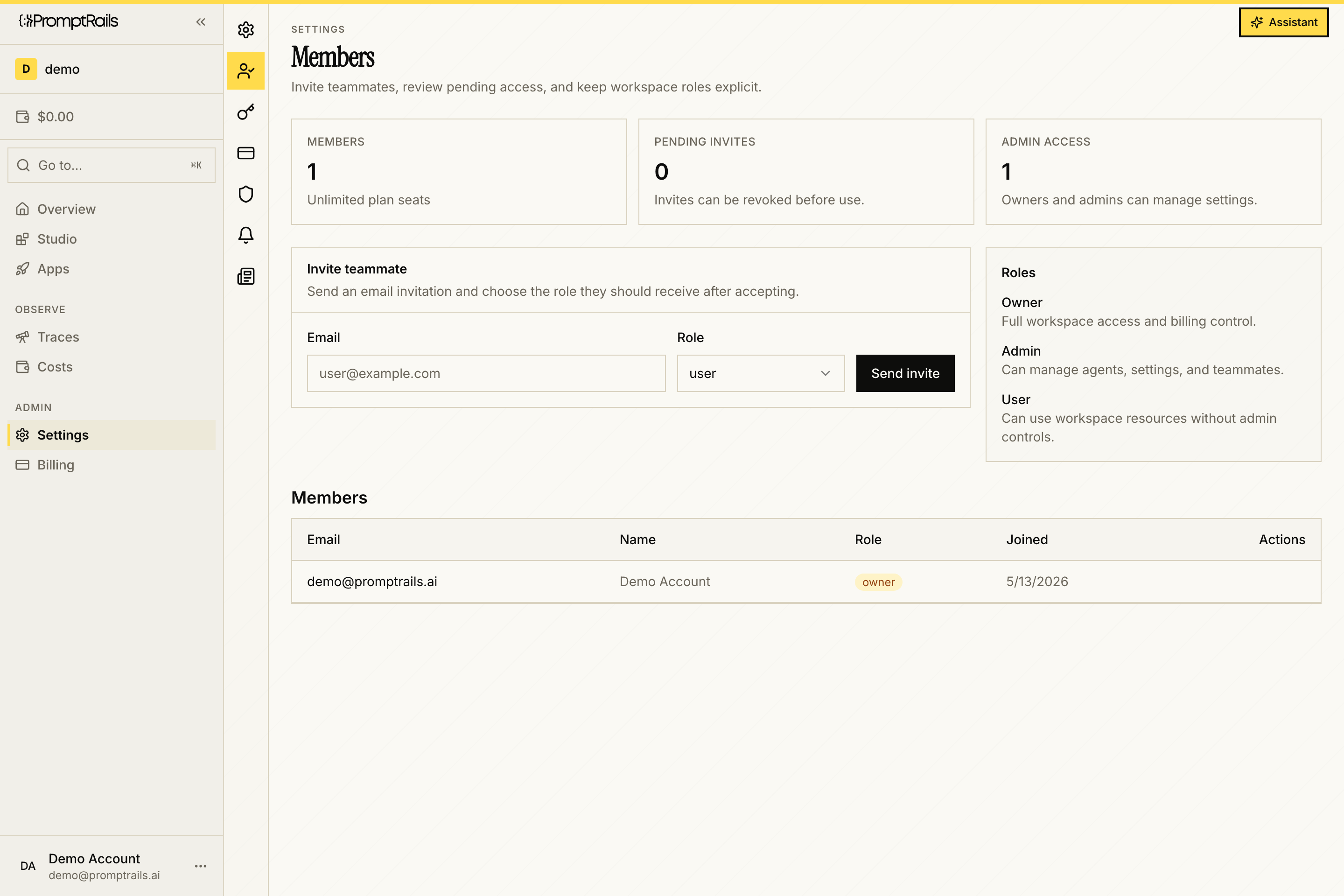1344x896 pixels.
Task: Click the 5/13/2026 joined date
Action: pyautogui.click(x=1036, y=581)
